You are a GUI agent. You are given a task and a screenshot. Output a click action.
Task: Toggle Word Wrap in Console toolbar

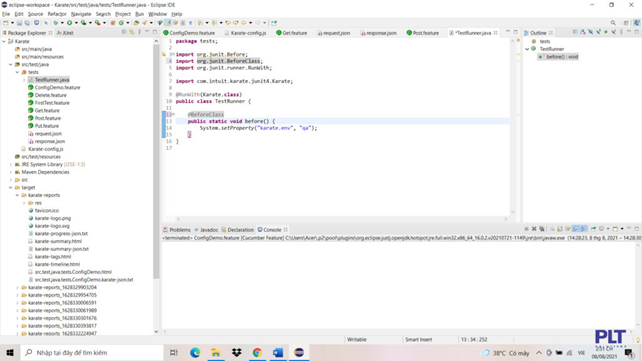pos(568,229)
